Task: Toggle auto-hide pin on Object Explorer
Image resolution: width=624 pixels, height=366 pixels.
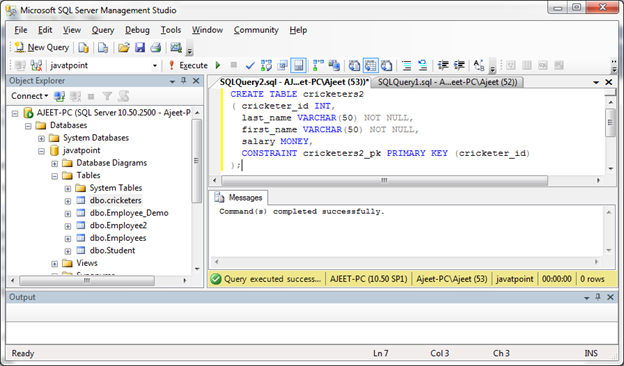Action: point(183,81)
